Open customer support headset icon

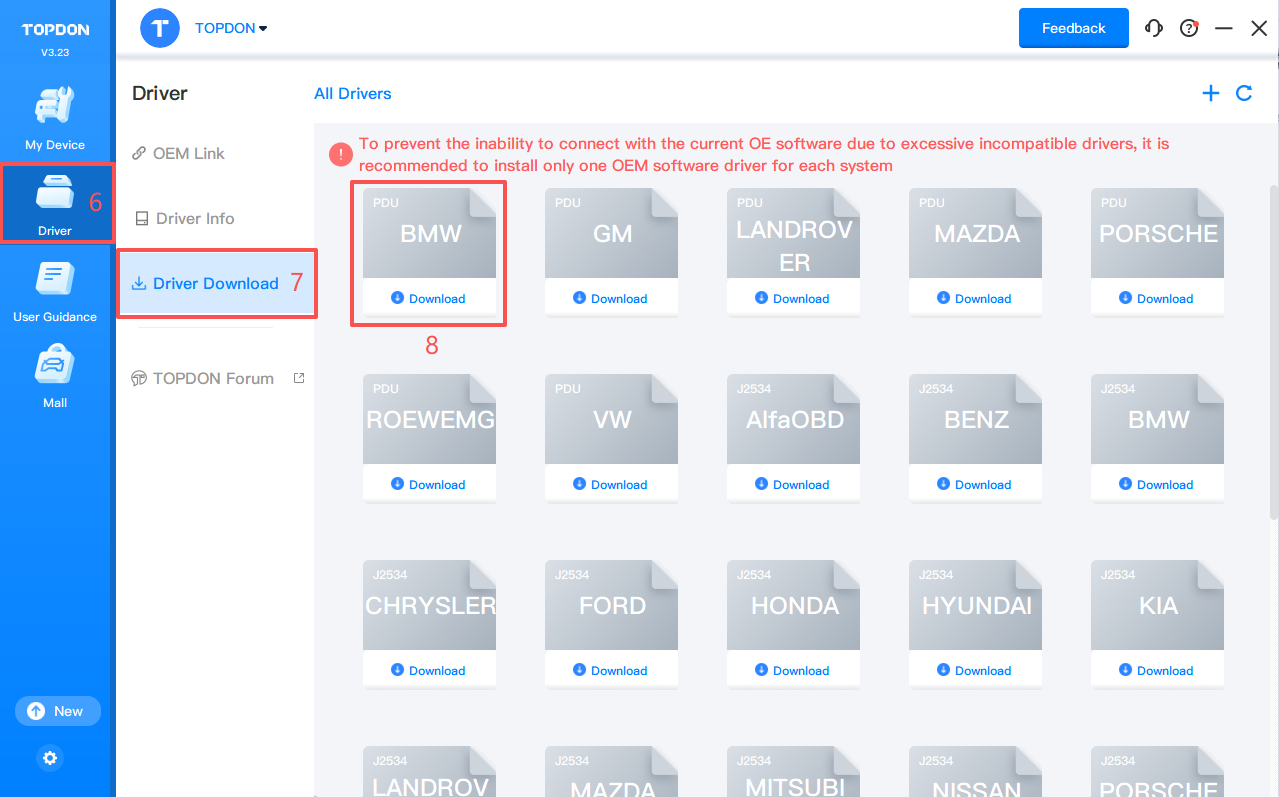tap(1154, 28)
